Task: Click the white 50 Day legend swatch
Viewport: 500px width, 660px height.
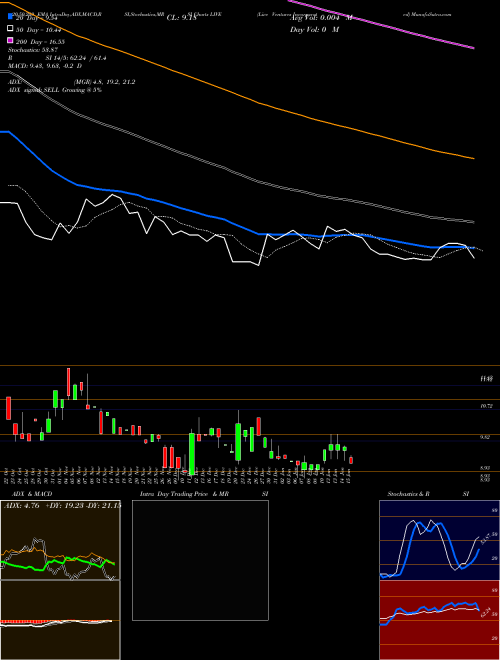Action: [x=10, y=29]
